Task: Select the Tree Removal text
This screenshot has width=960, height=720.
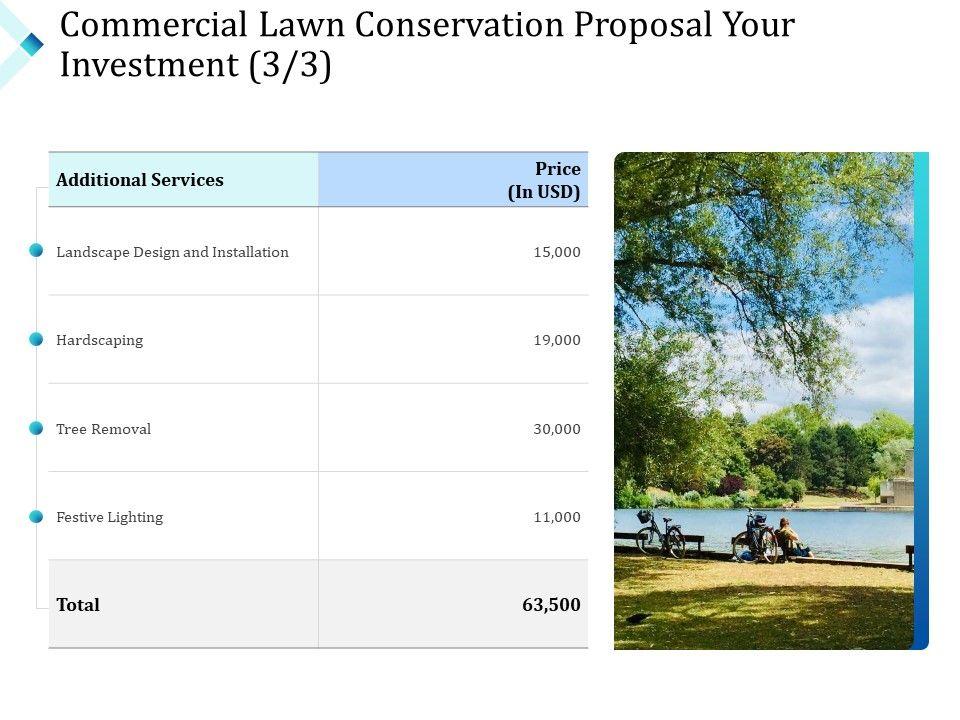Action: [x=104, y=429]
